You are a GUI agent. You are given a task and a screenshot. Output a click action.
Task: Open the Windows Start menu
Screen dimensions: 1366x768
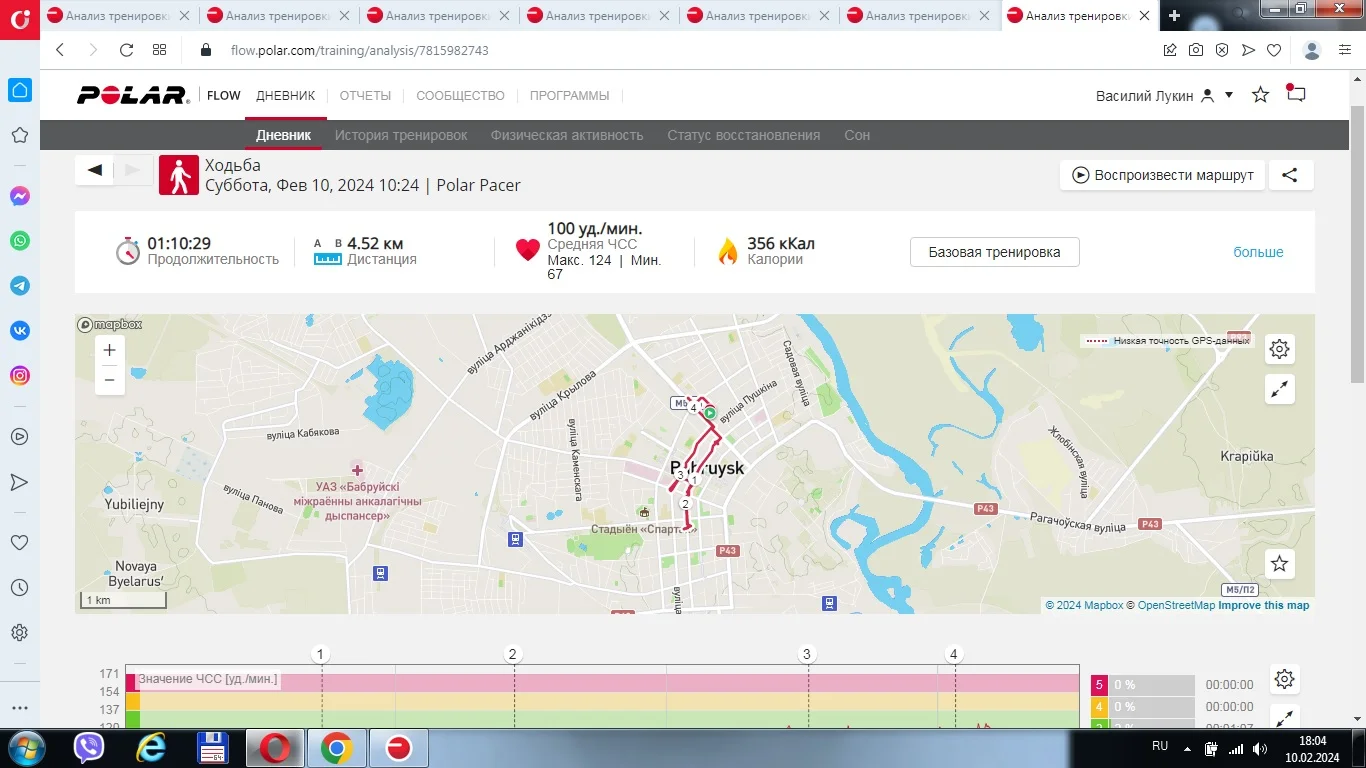[26, 747]
